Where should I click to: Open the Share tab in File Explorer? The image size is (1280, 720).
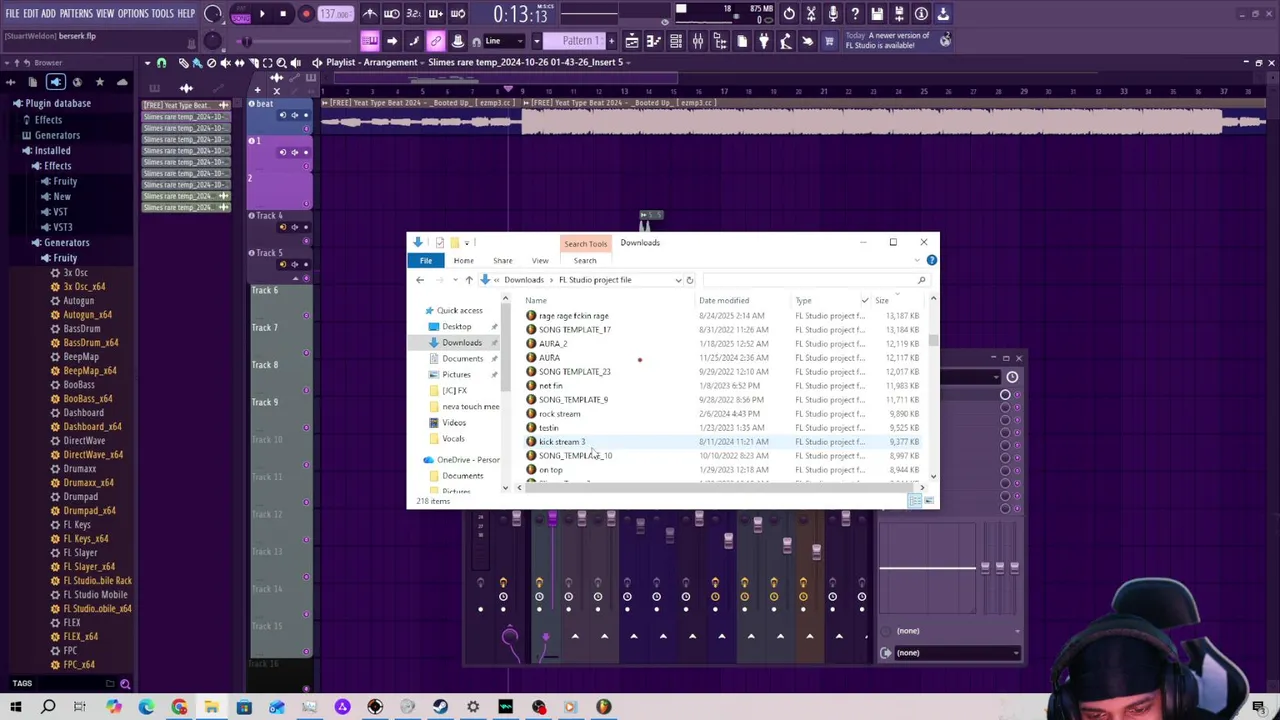coord(502,261)
